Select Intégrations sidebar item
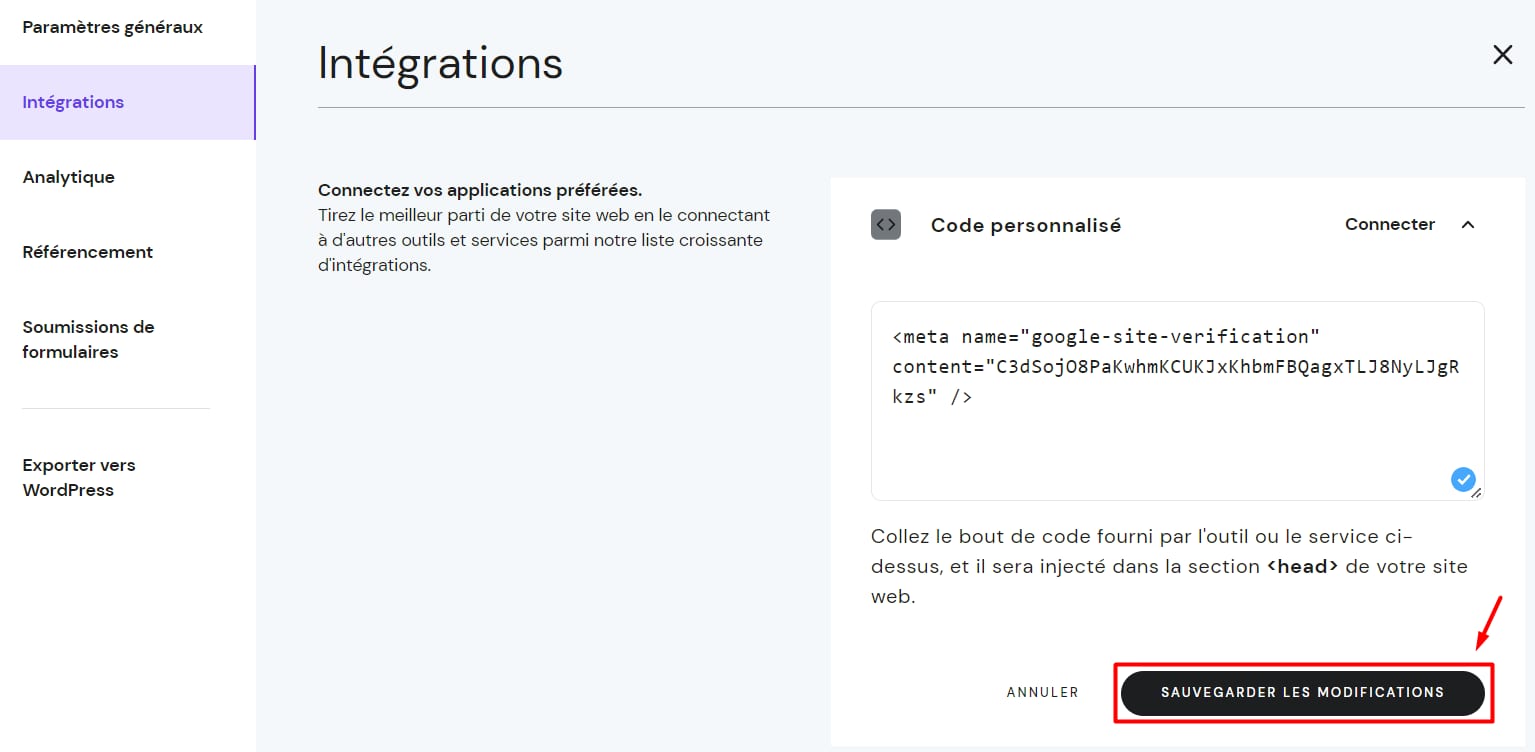 pyautogui.click(x=73, y=102)
